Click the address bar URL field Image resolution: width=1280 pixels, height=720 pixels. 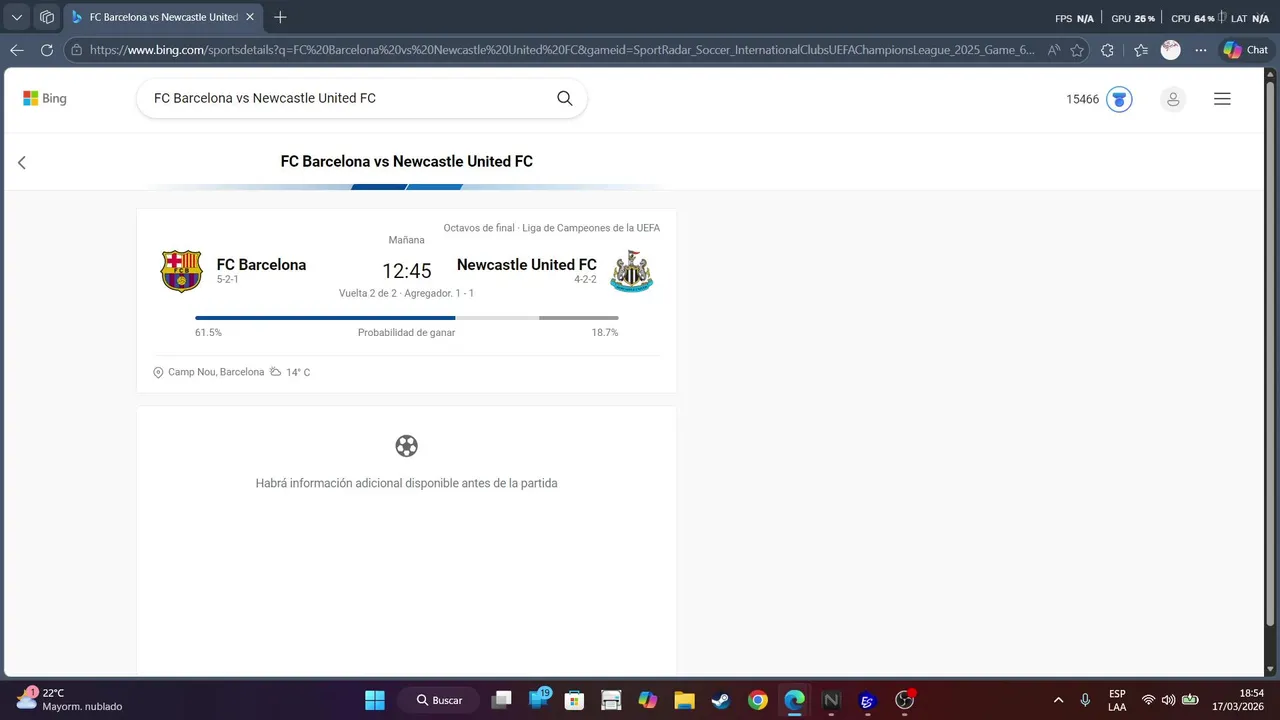[562, 50]
